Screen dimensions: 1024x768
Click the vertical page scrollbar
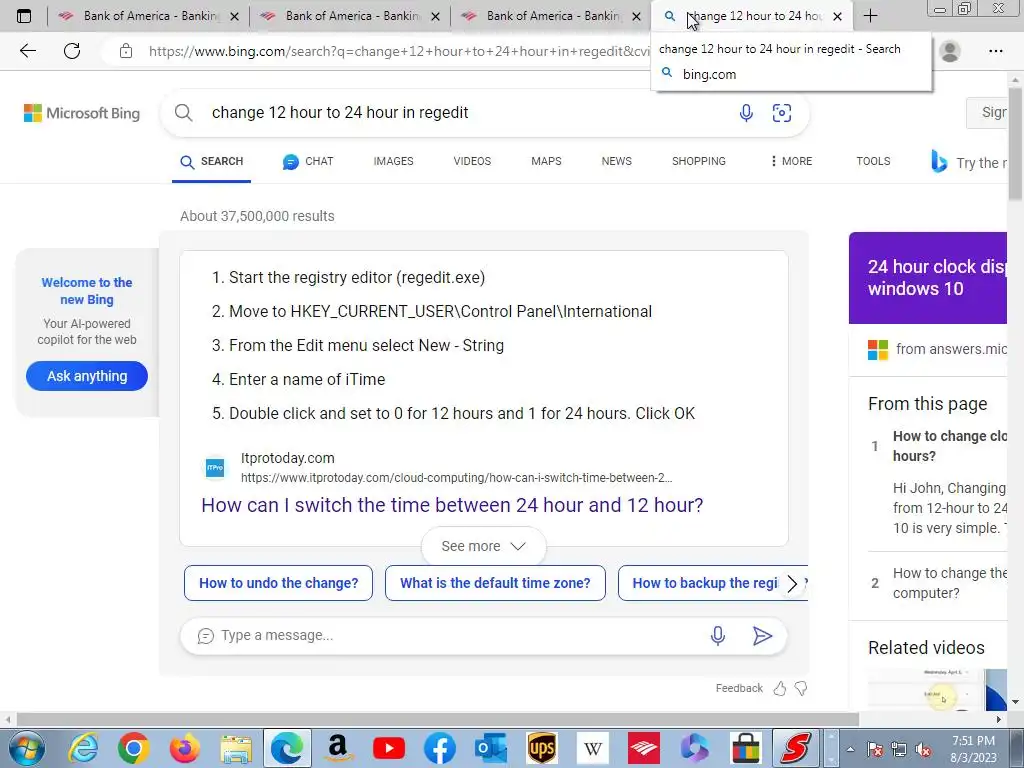(1016, 144)
